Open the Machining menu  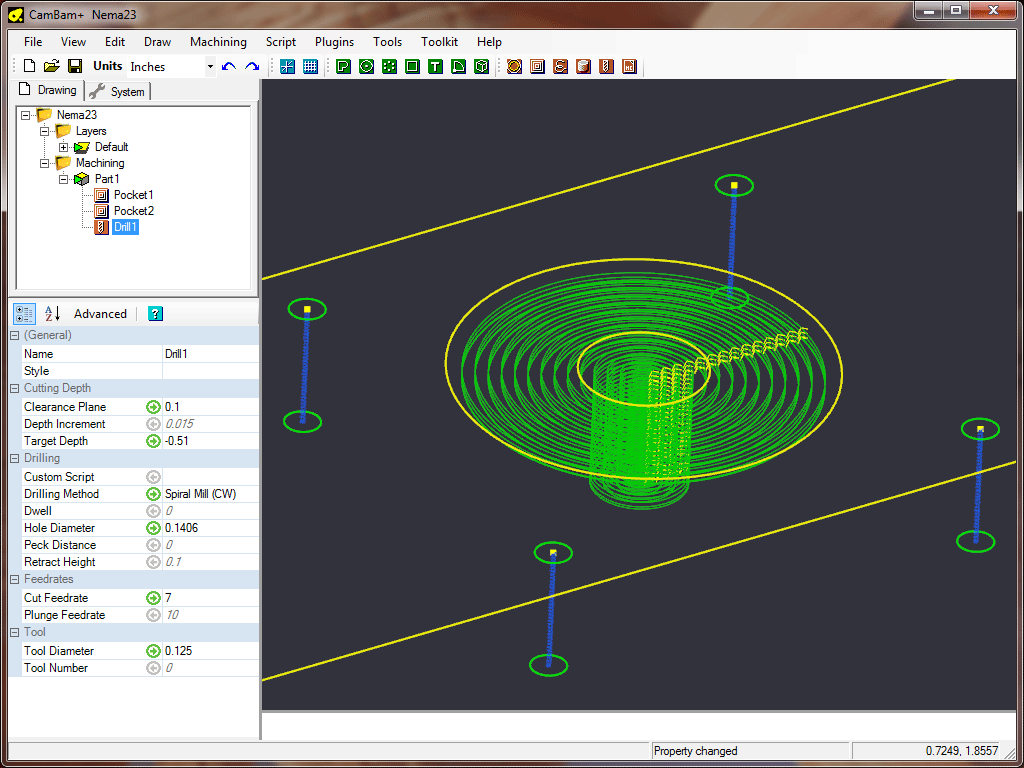coord(218,42)
